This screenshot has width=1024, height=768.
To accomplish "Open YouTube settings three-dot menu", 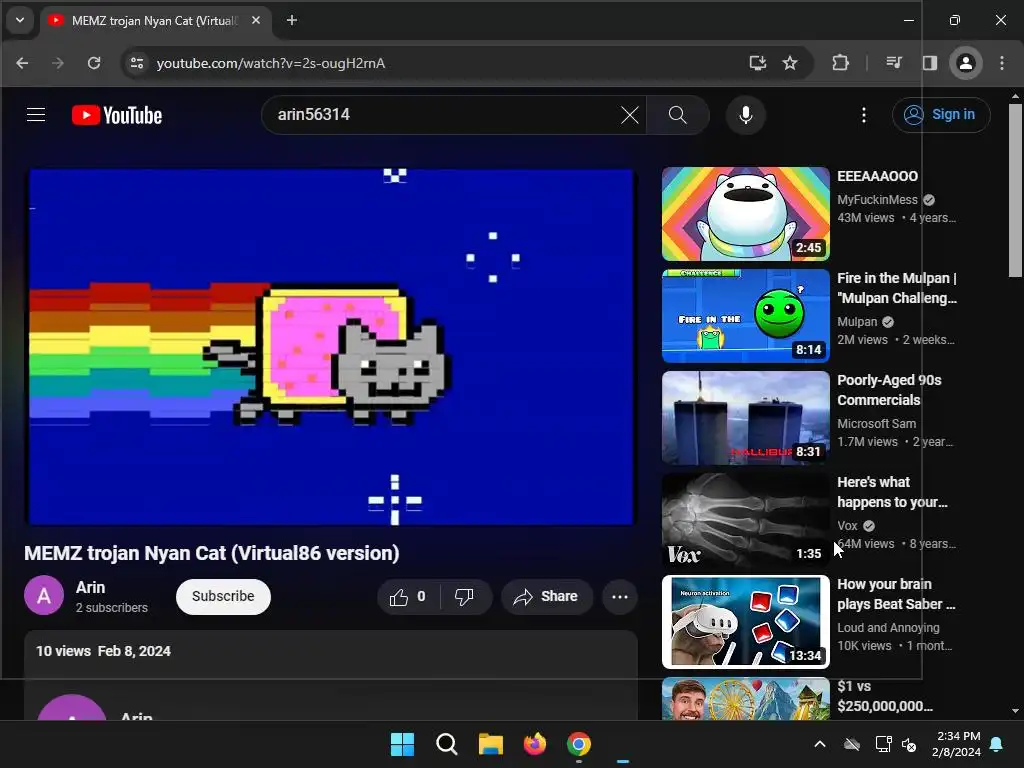I will (x=864, y=115).
